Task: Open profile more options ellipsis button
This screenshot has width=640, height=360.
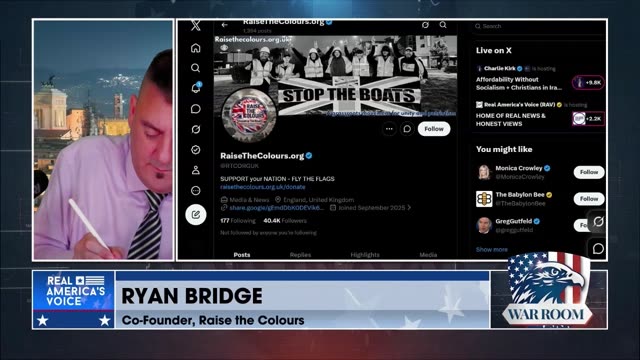Action: 389,129
